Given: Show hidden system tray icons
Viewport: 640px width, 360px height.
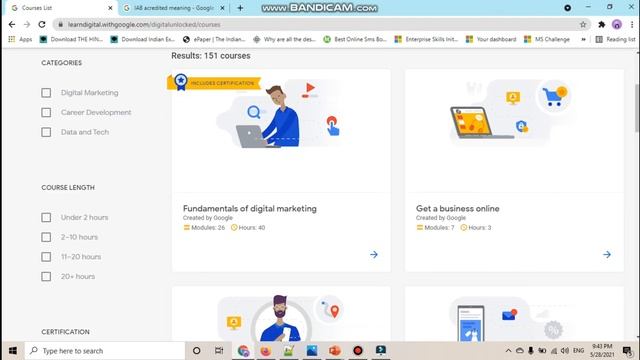Looking at the screenshot, I should pos(508,351).
